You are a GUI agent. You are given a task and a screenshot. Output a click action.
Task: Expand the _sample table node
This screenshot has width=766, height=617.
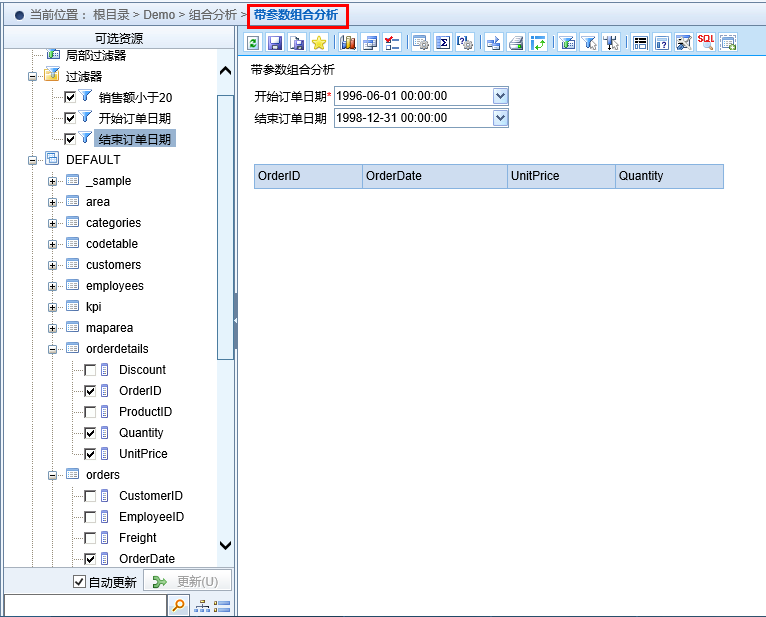point(52,182)
